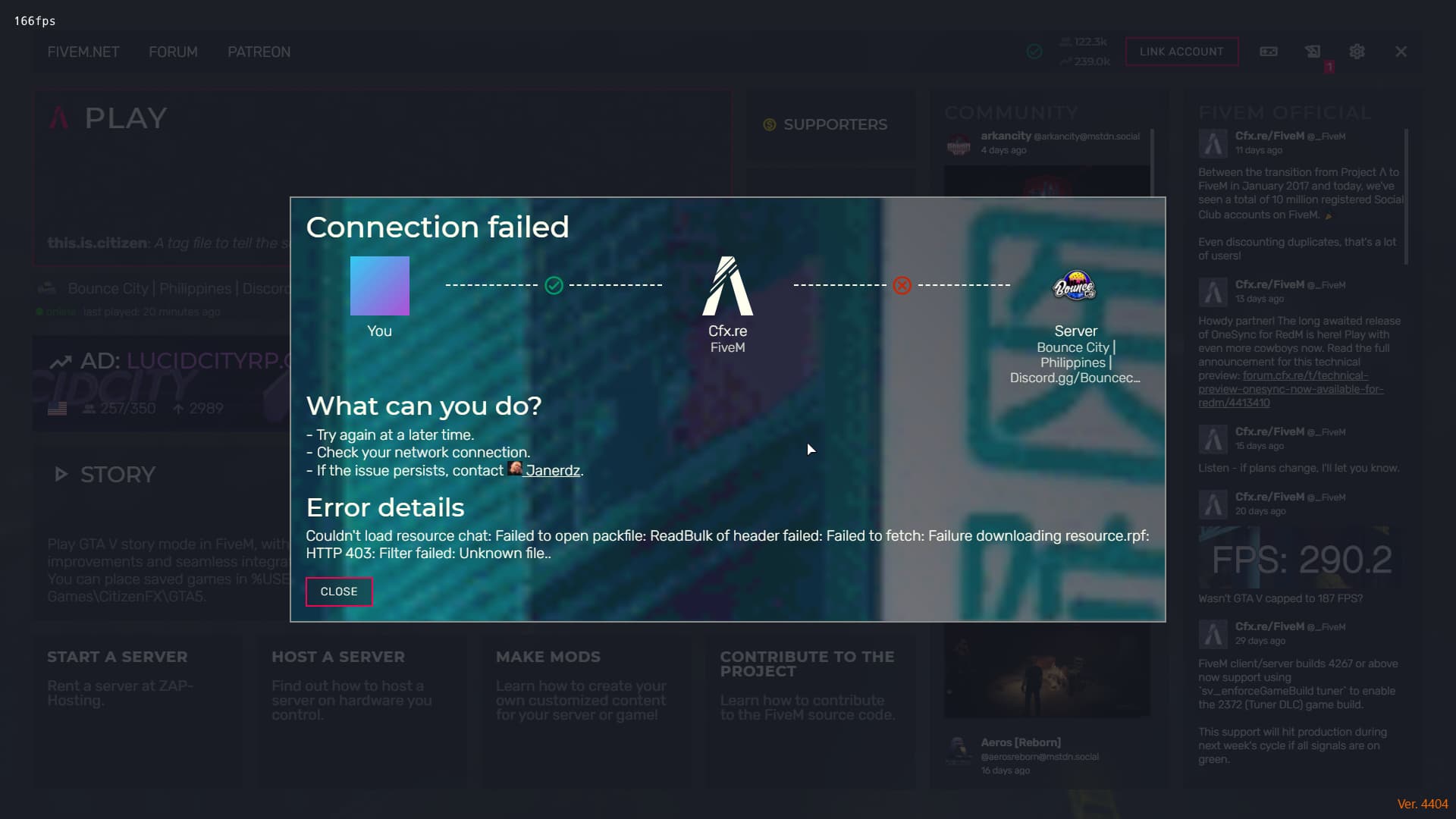This screenshot has width=1456, height=819.
Task: Open the streamer mode icon in header
Action: point(1269,52)
